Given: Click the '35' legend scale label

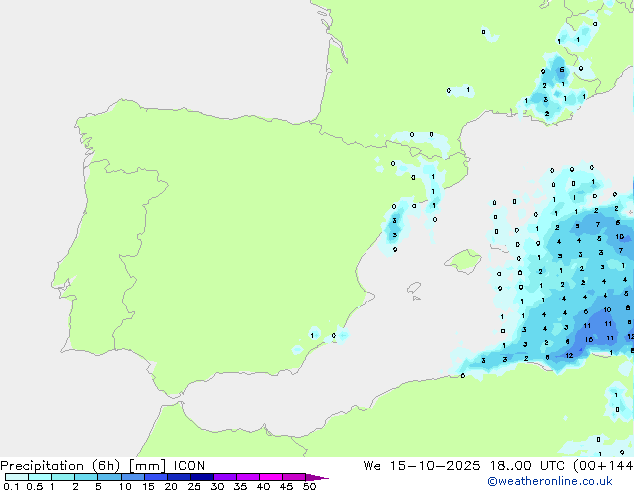Looking at the screenshot, I should click(240, 486).
